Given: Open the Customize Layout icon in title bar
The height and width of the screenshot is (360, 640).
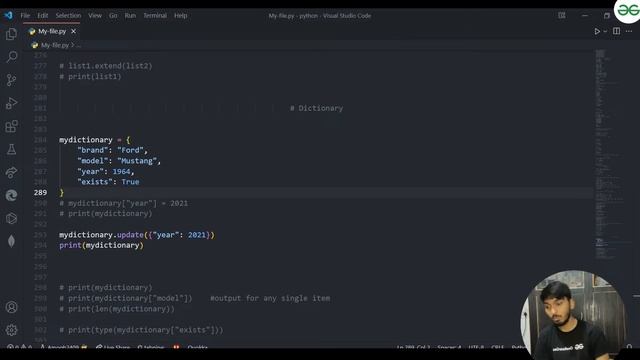Looking at the screenshot, I should 562,16.
